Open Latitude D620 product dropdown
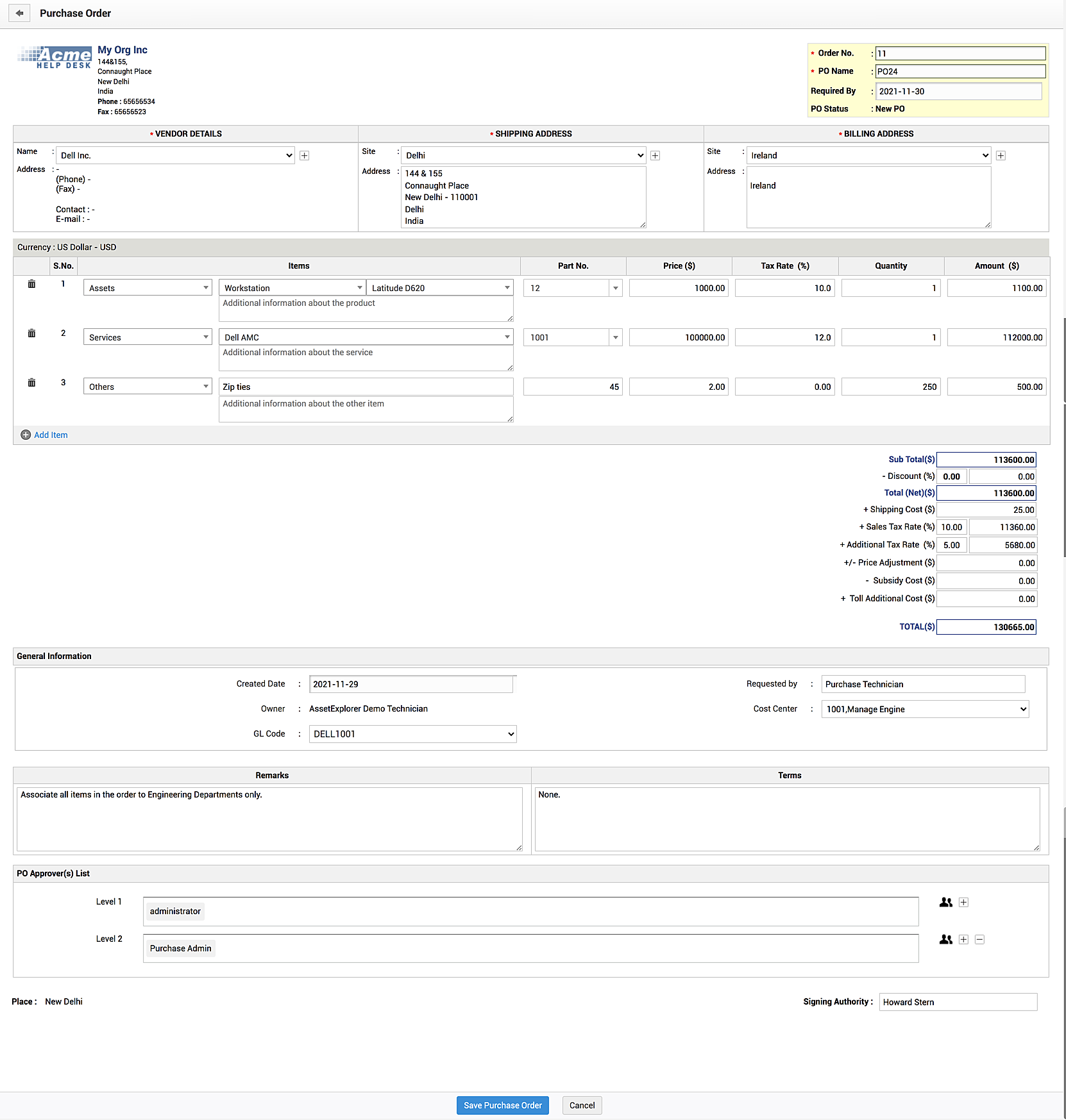1066x1120 pixels. click(x=440, y=288)
